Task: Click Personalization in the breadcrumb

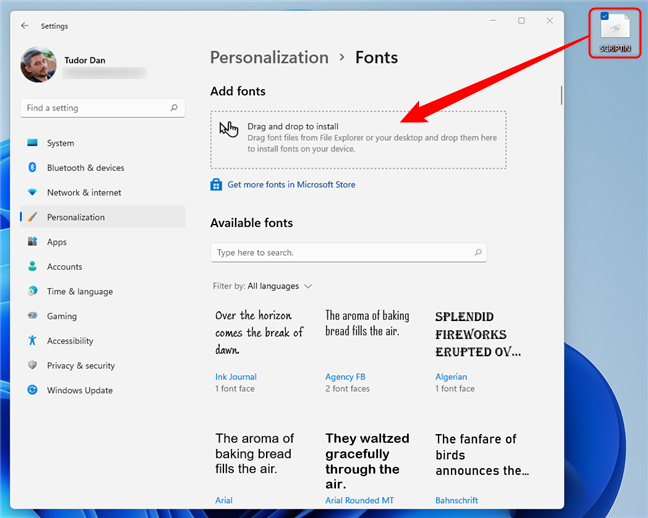Action: click(x=269, y=57)
